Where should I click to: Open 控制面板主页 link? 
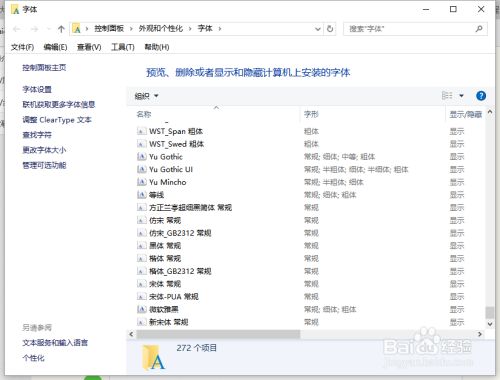pos(44,68)
